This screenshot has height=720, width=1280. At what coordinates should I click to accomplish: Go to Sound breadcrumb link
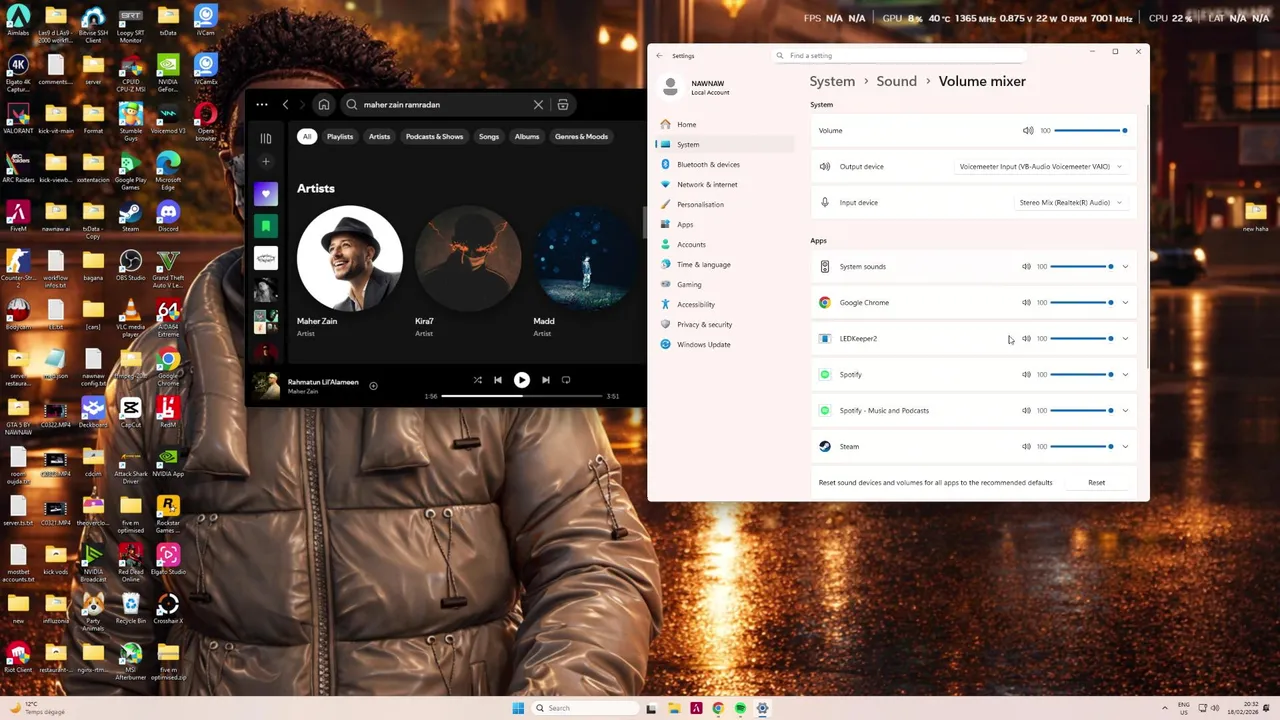(x=896, y=82)
